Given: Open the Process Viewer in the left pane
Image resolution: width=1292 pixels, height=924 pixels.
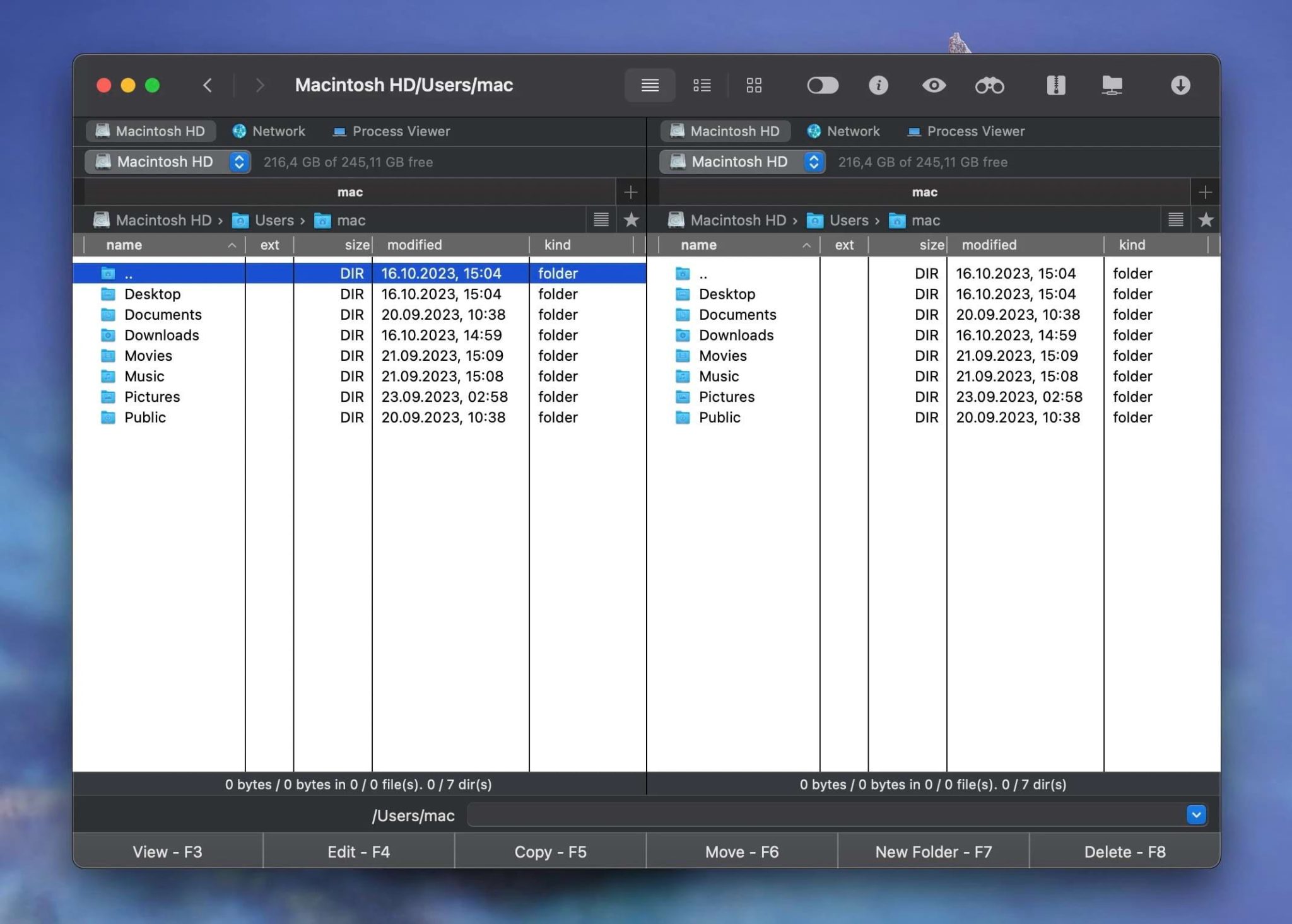Looking at the screenshot, I should pos(391,131).
